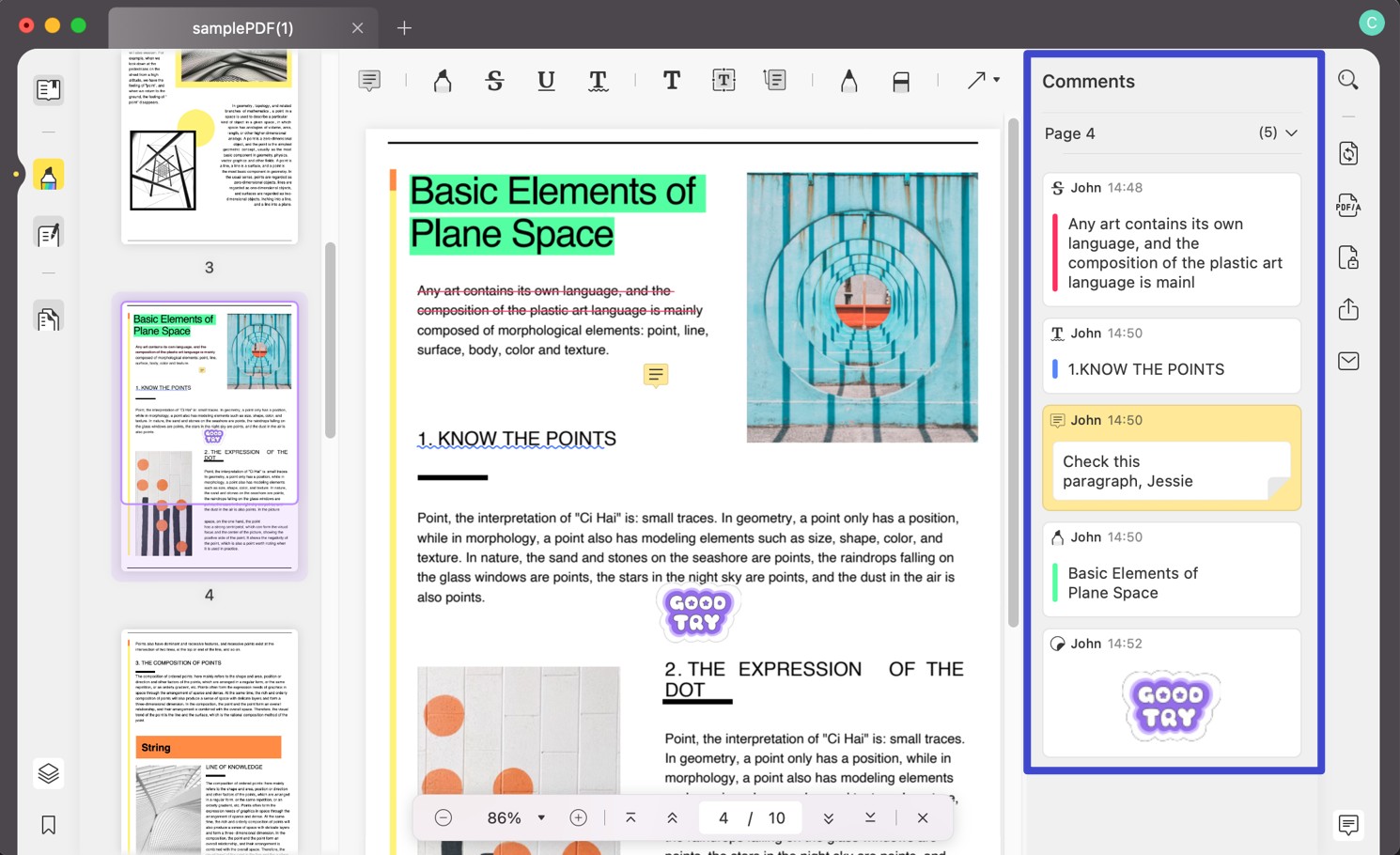Click the highlighted 'Basic Elements of Plane Space' heading
The height and width of the screenshot is (855, 1400).
pos(556,213)
